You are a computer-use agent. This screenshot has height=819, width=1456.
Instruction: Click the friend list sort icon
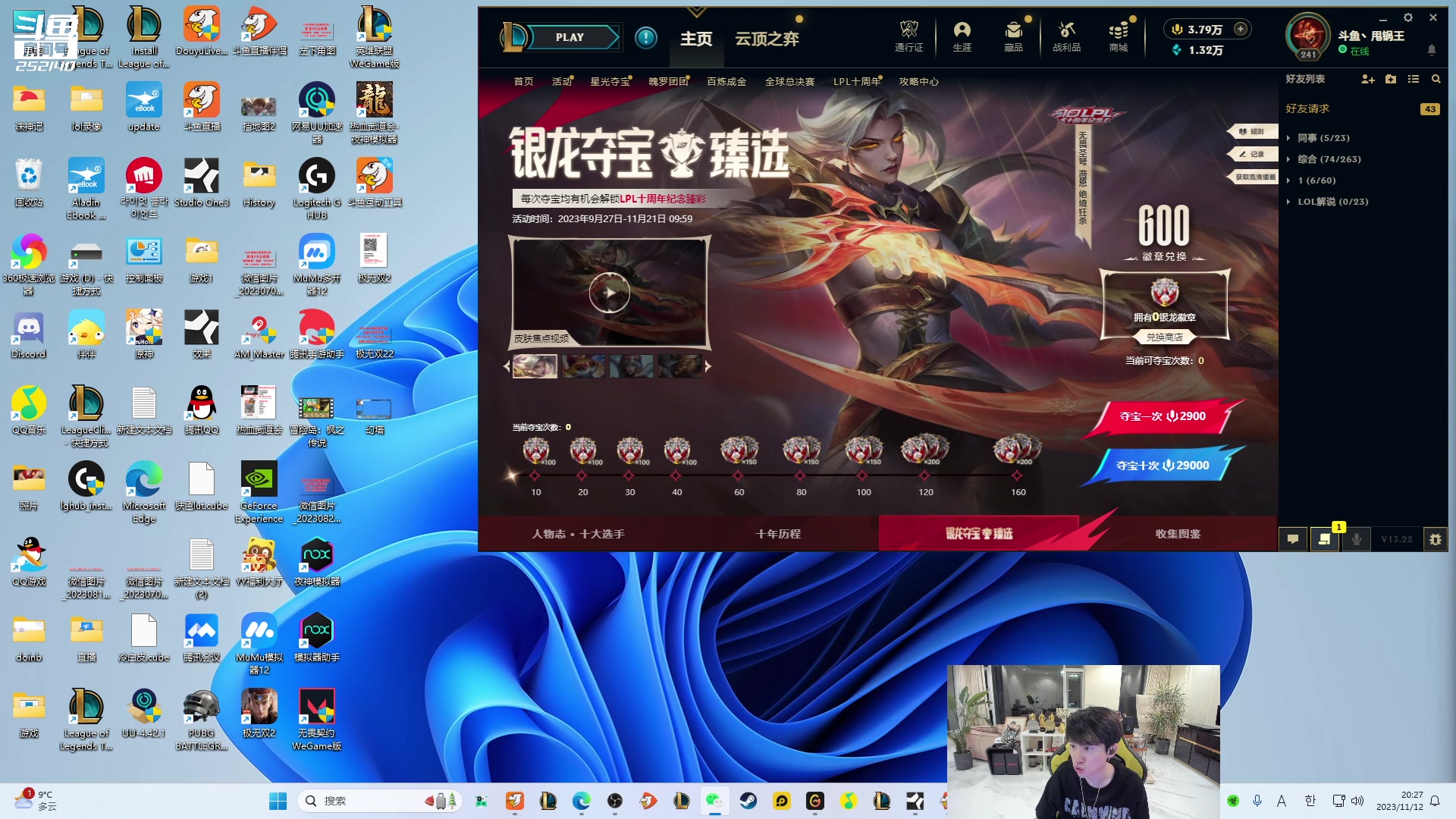click(x=1414, y=79)
